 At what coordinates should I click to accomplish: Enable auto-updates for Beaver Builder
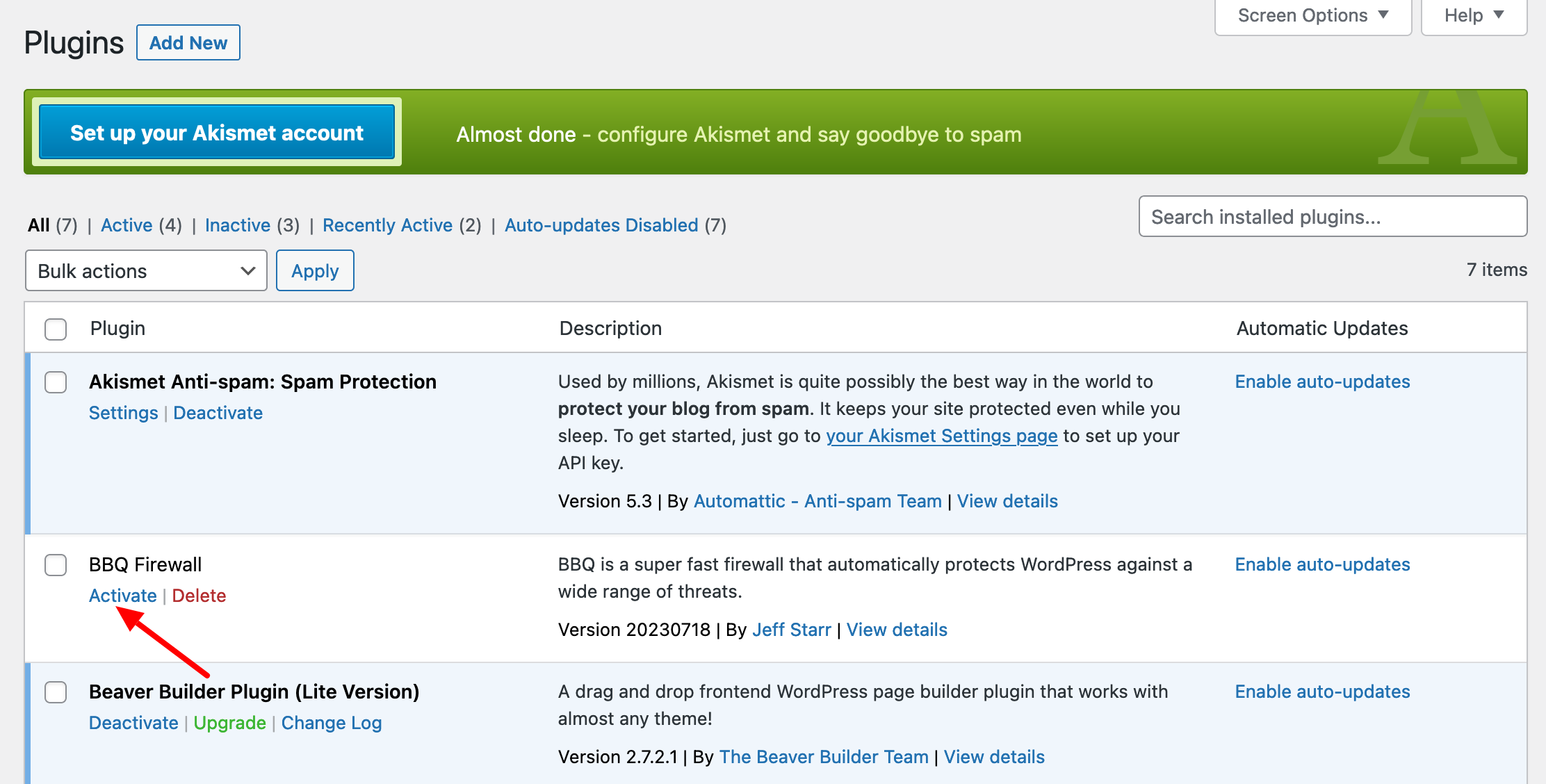pyautogui.click(x=1322, y=692)
